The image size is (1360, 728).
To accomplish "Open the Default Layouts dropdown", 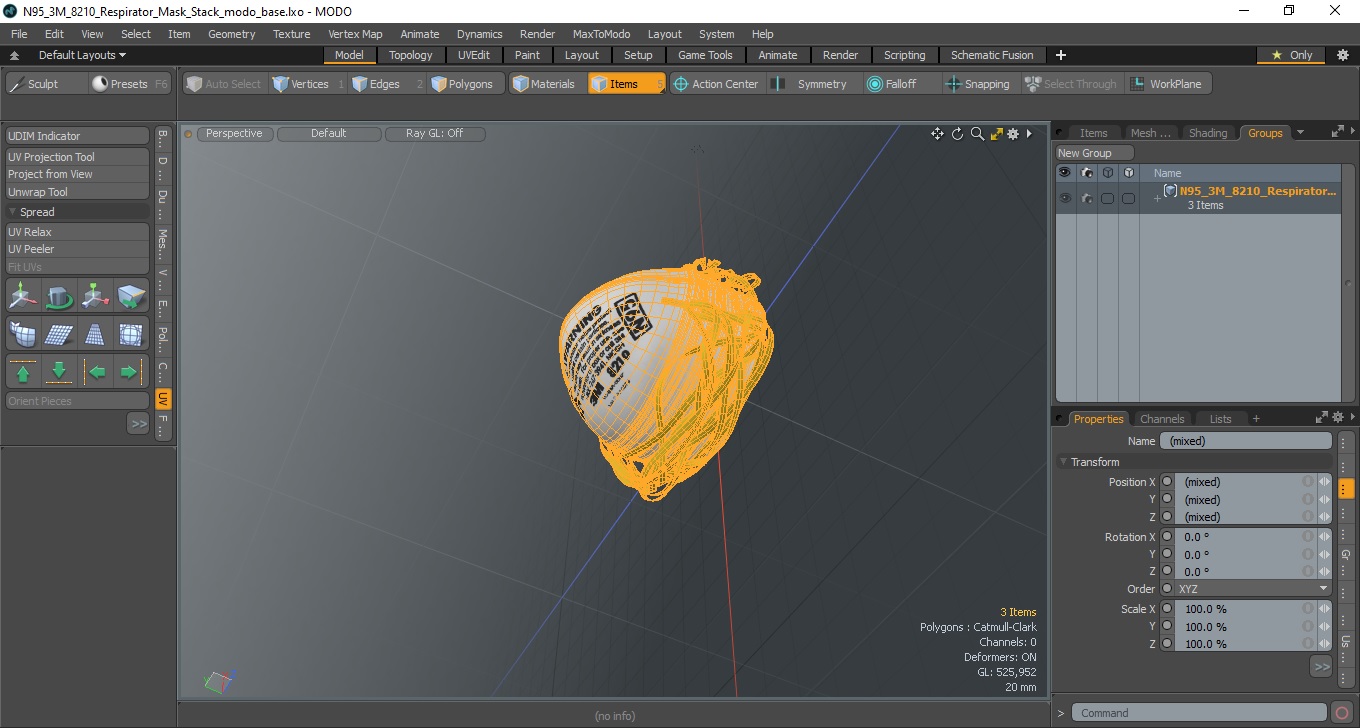I will [x=82, y=55].
